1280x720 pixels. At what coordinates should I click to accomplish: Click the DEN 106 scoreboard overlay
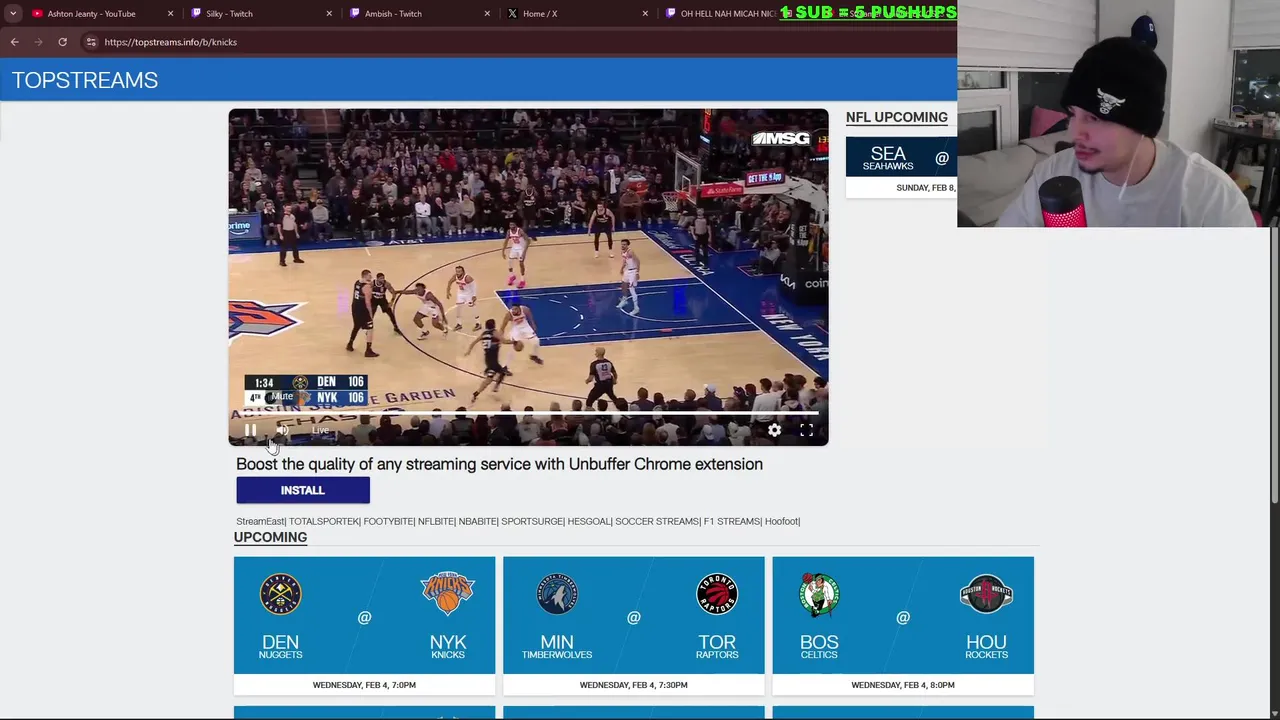click(x=306, y=382)
